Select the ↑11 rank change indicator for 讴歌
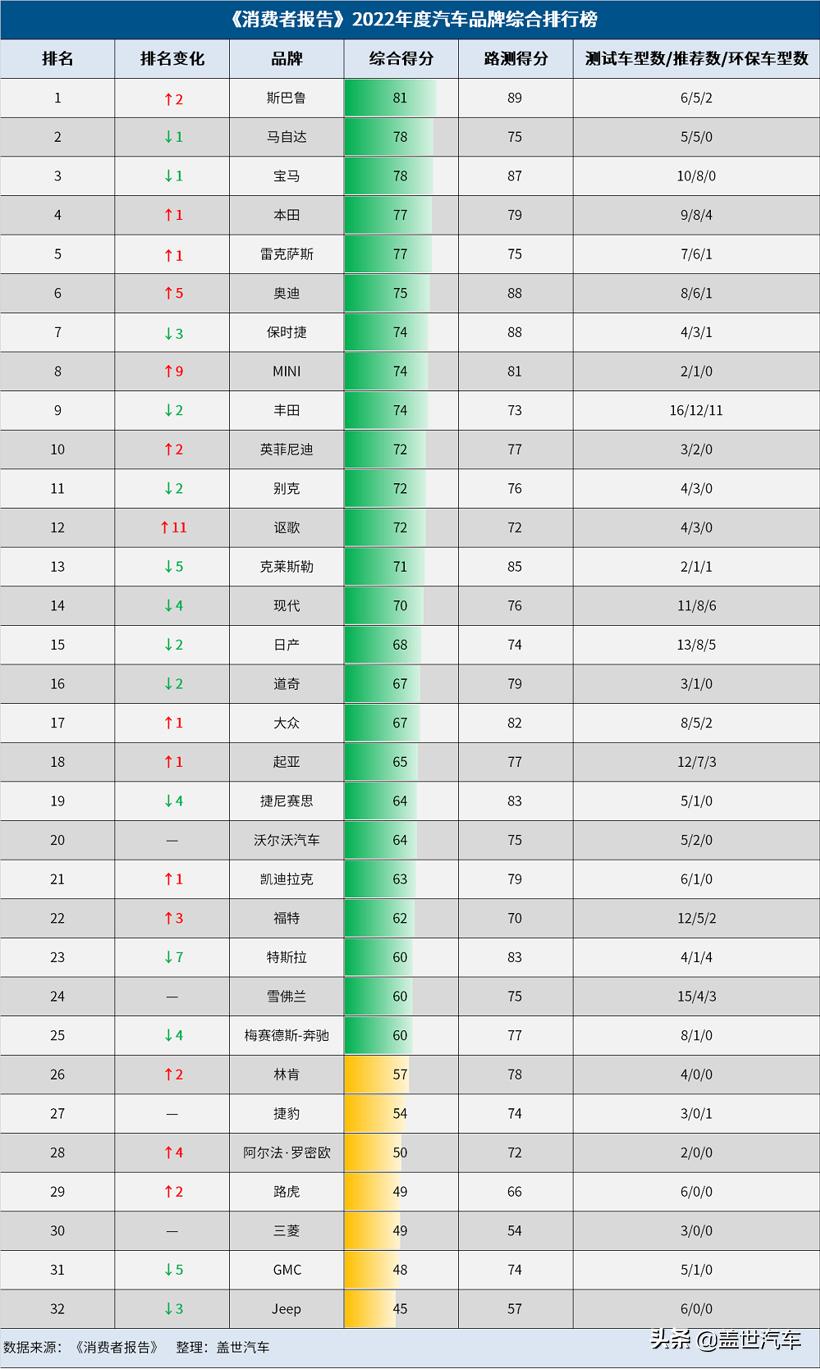Screen dimensions: 820x1369 point(172,528)
